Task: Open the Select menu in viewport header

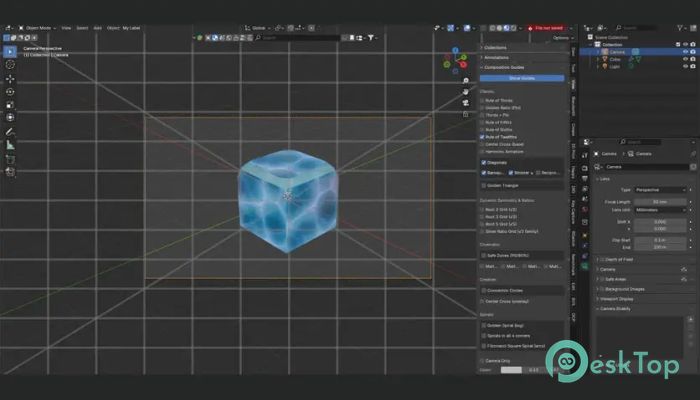Action: [x=82, y=28]
